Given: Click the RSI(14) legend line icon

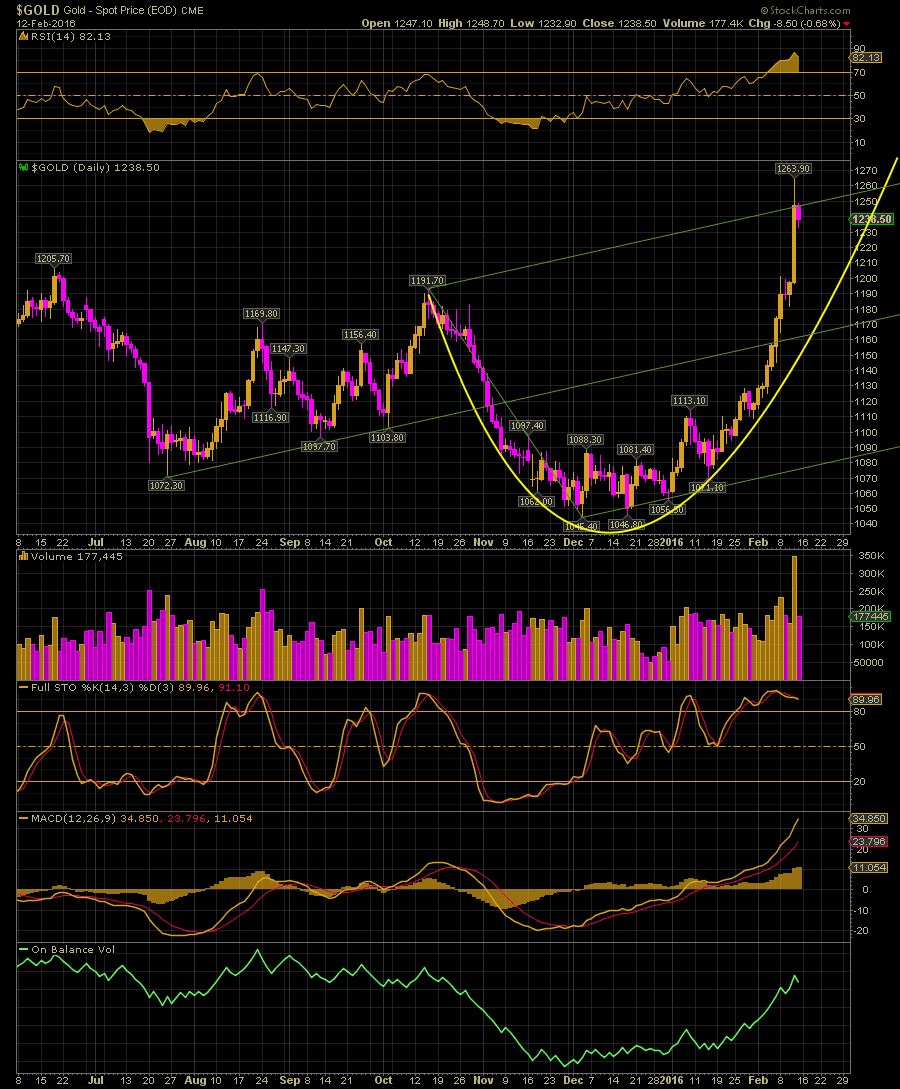Looking at the screenshot, I should 23,35.
